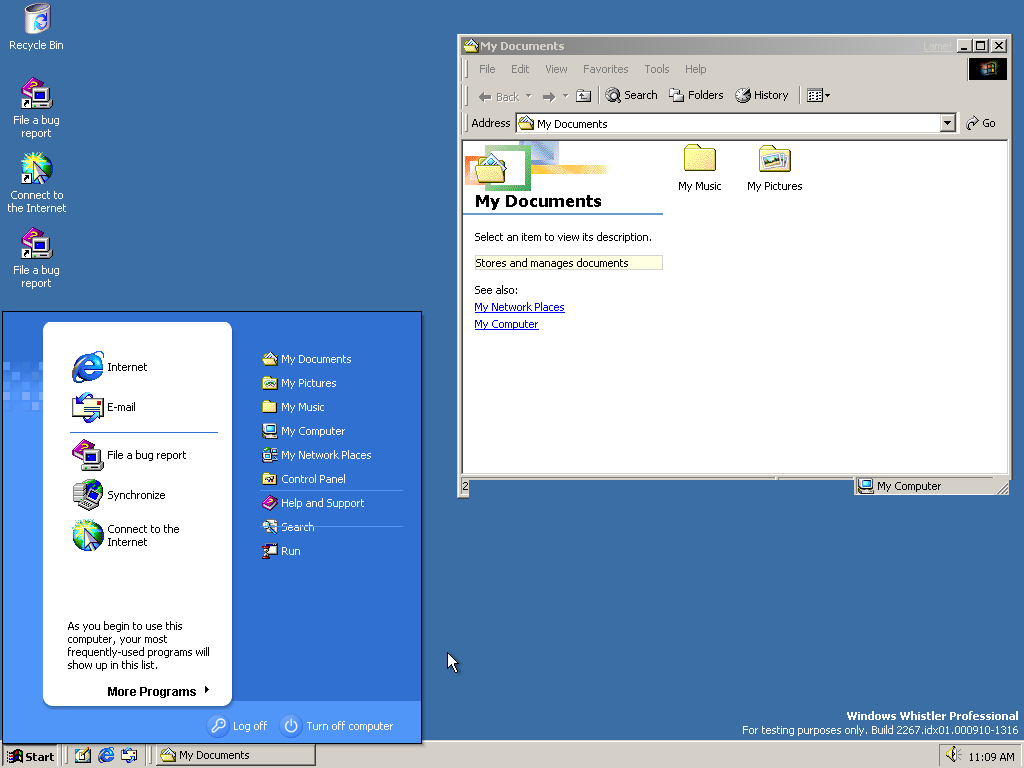Toggle the Folders pane button
Viewport: 1024px width, 768px height.
point(696,96)
